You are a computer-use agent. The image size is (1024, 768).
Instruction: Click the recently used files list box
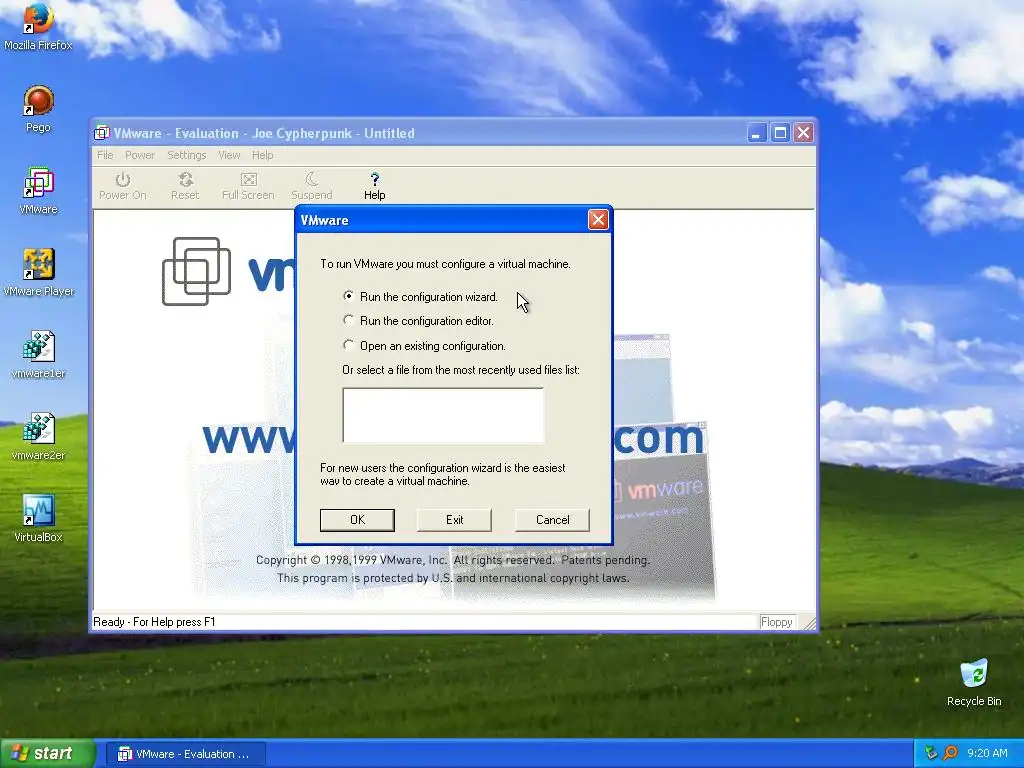point(443,415)
